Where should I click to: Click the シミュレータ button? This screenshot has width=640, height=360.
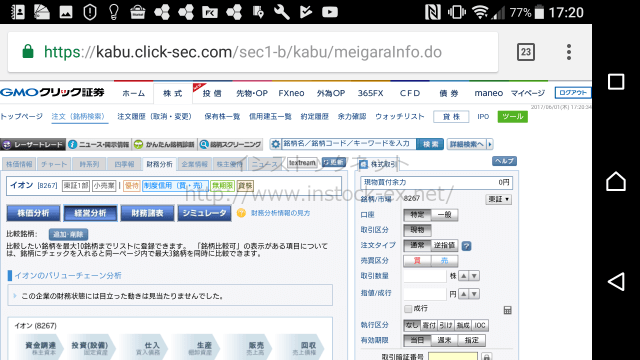204,213
